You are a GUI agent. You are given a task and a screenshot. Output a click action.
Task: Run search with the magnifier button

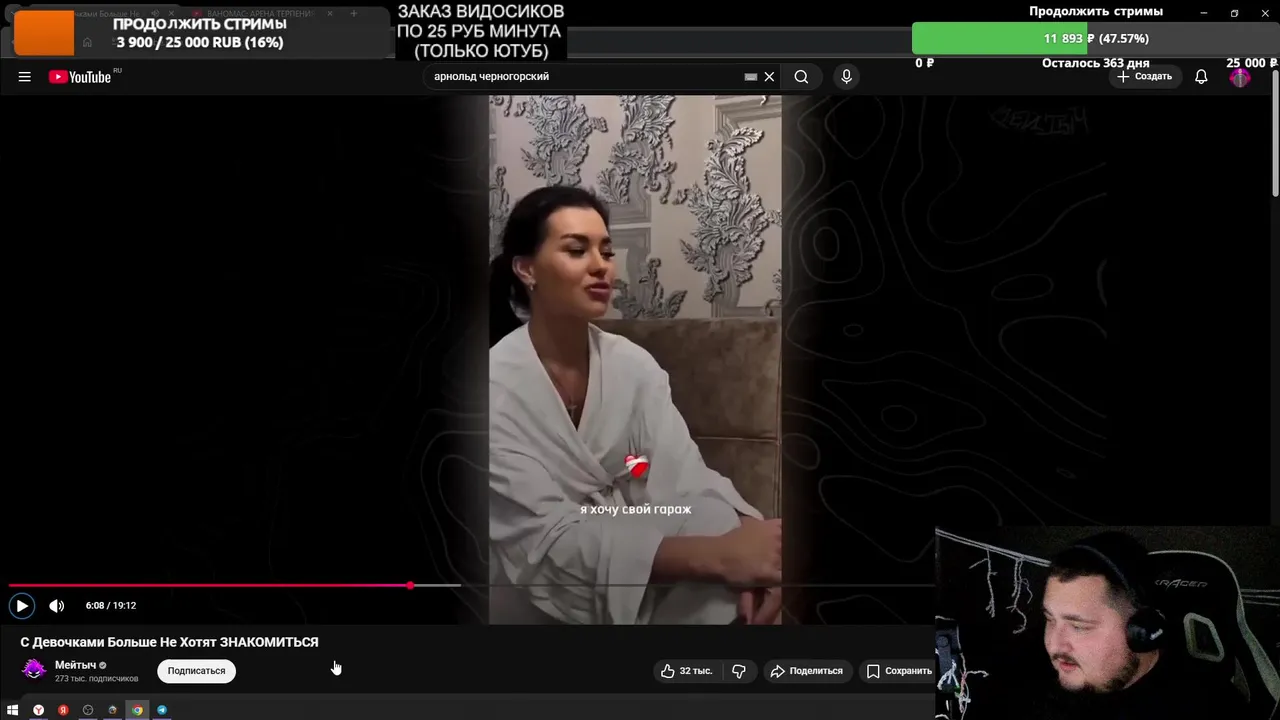801,77
